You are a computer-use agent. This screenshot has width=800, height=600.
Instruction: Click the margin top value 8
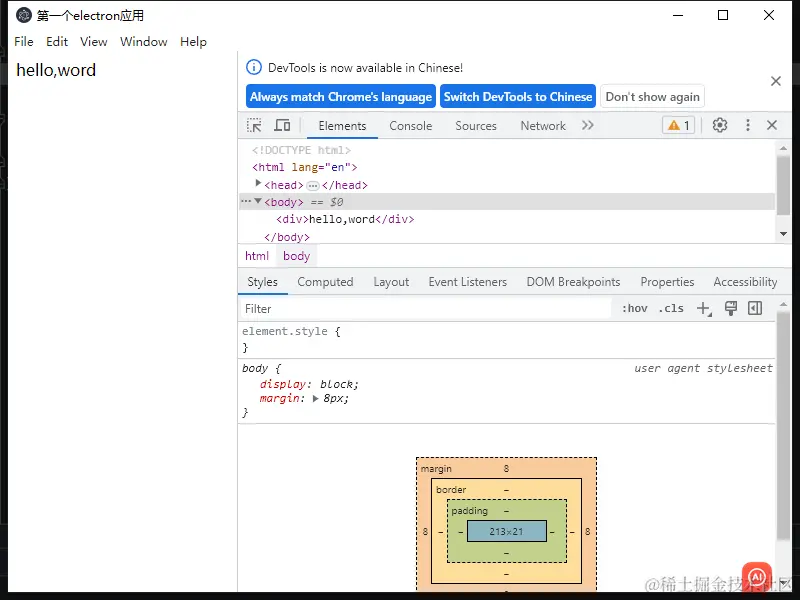click(506, 468)
